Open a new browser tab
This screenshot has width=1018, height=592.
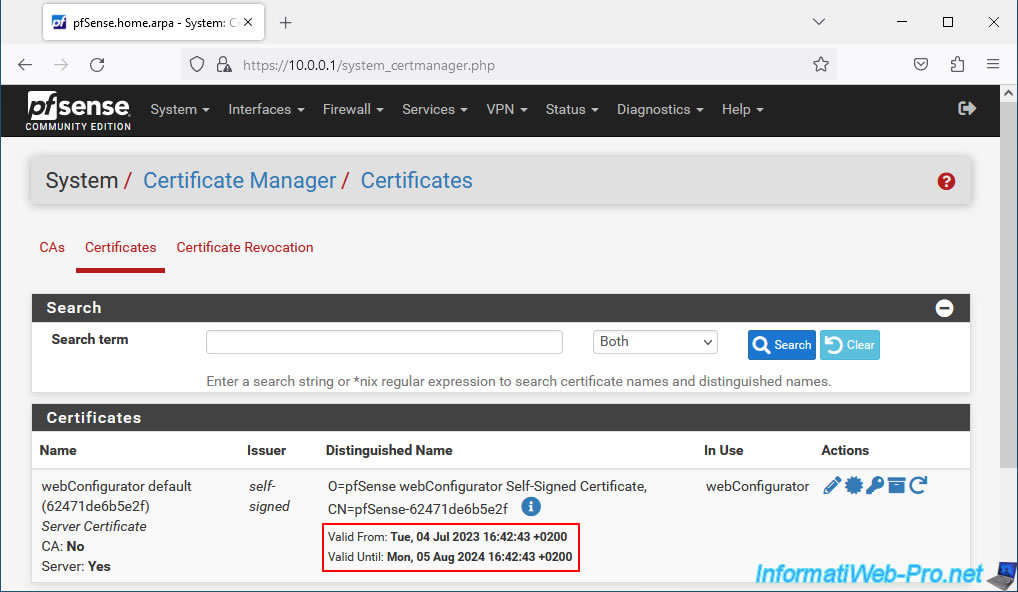tap(286, 23)
